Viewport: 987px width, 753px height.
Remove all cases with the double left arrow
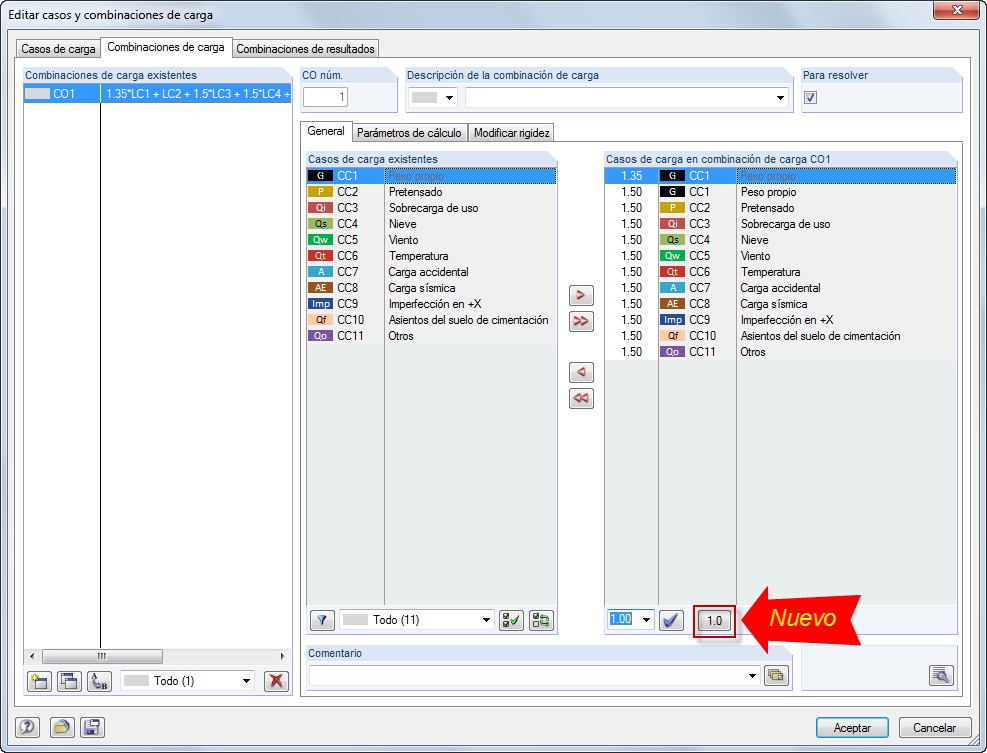pos(580,398)
